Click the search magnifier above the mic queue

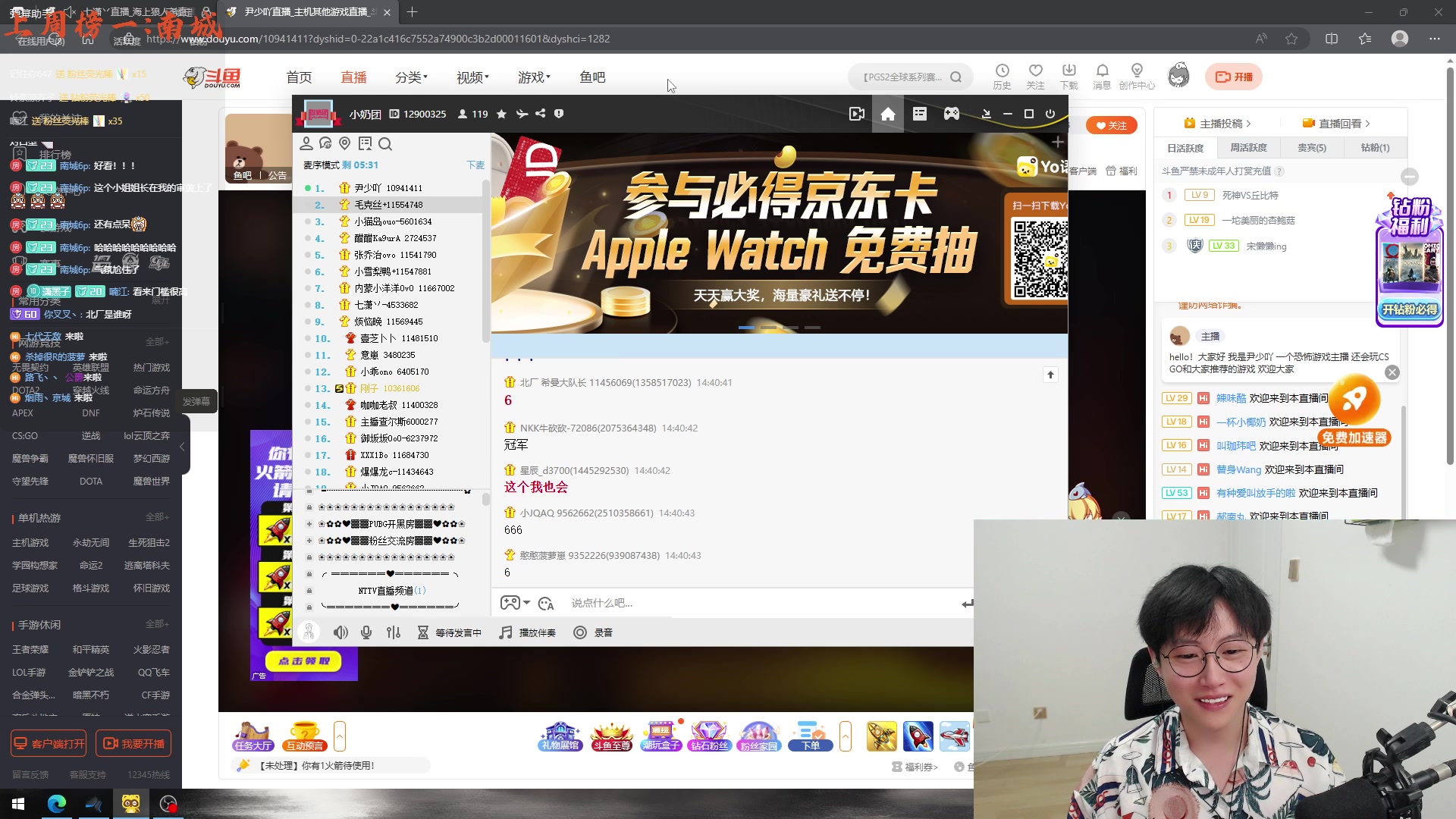tap(385, 144)
